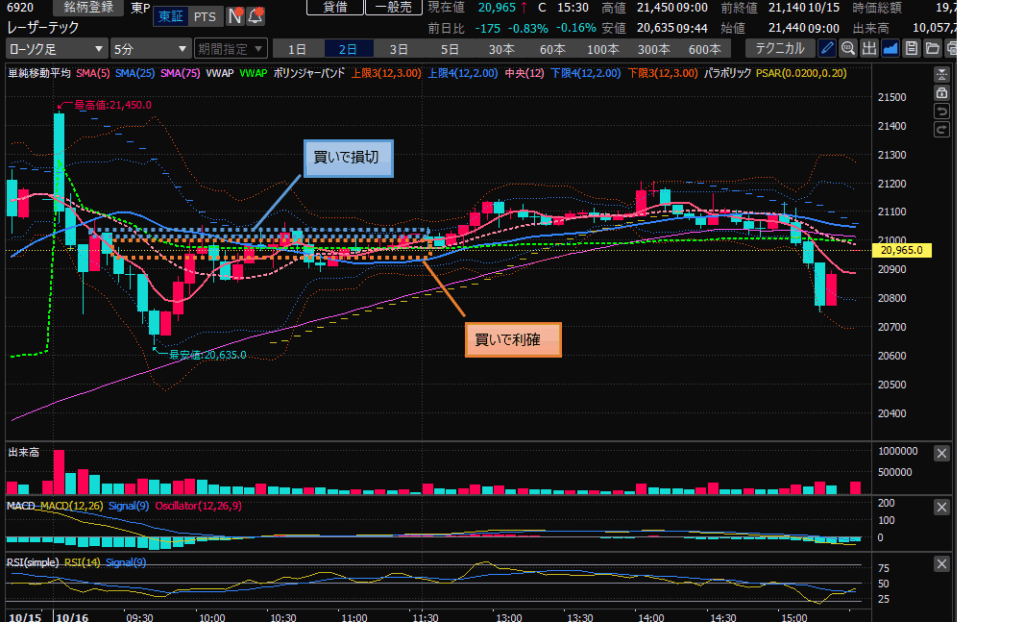Toggle the area chart display icon

pyautogui.click(x=890, y=48)
